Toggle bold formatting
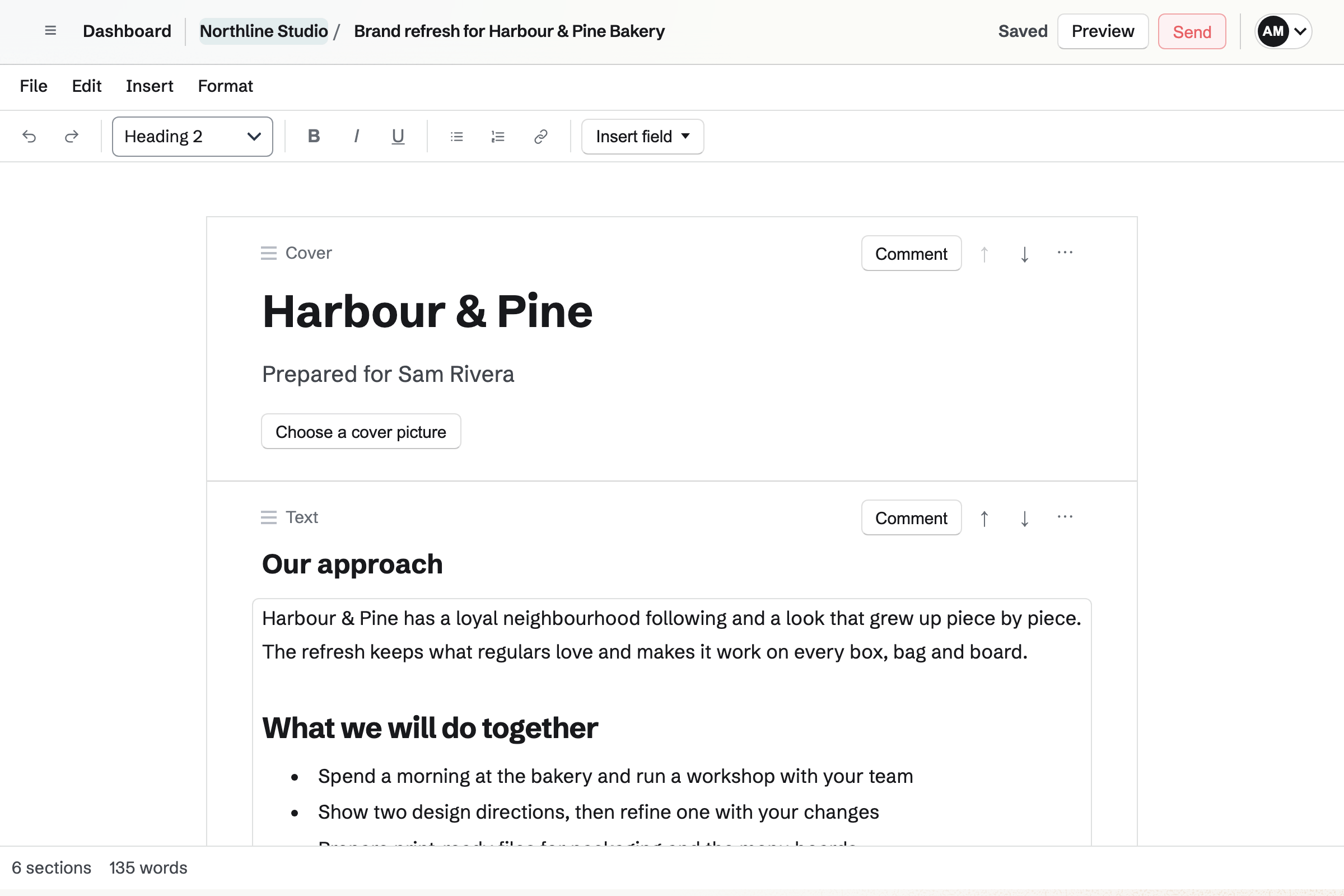Image resolution: width=1344 pixels, height=896 pixels. coord(314,136)
